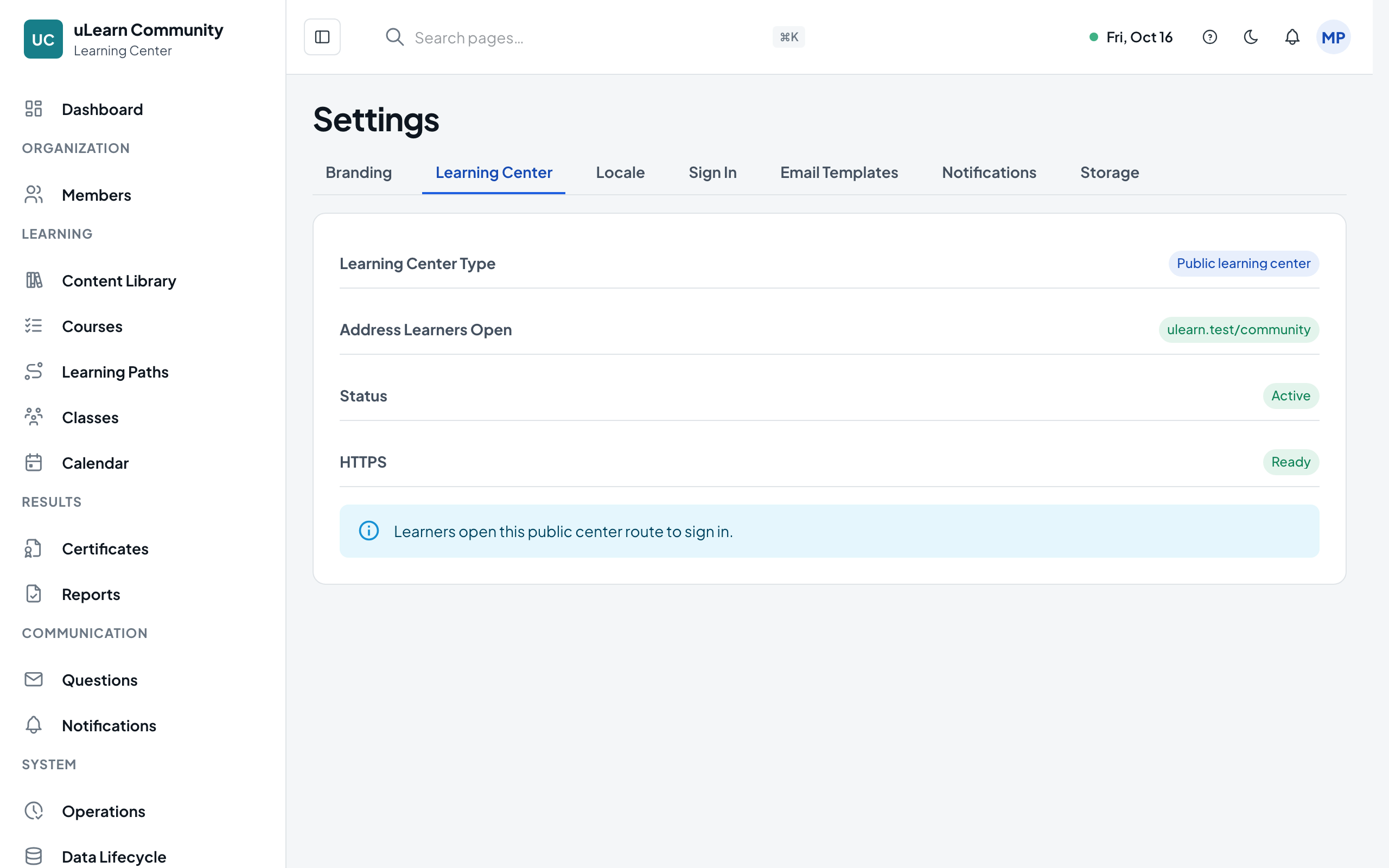
Task: Select the Learning Center tab
Action: coord(494,173)
